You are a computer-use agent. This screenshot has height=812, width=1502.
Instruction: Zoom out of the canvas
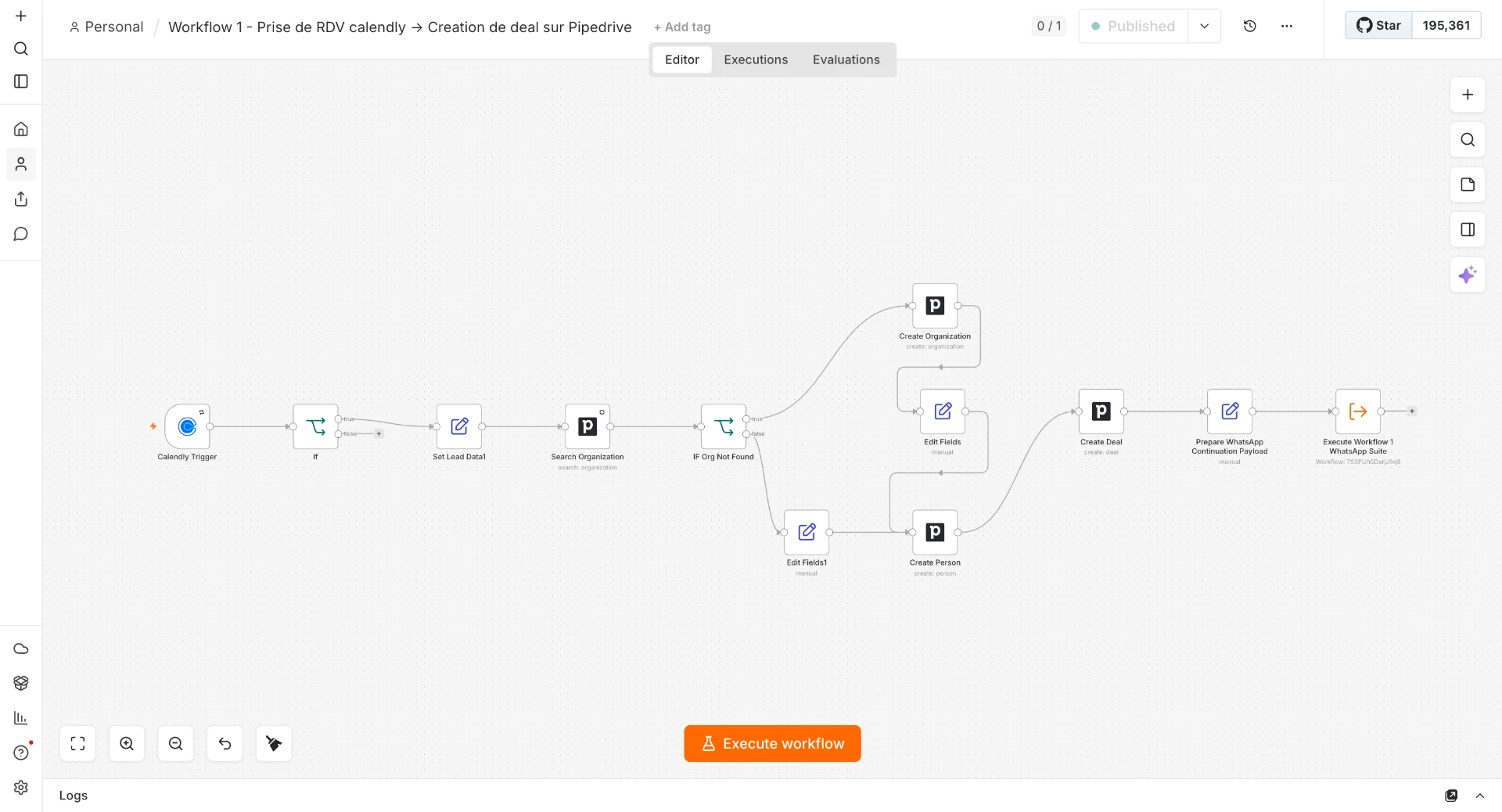[x=176, y=743]
